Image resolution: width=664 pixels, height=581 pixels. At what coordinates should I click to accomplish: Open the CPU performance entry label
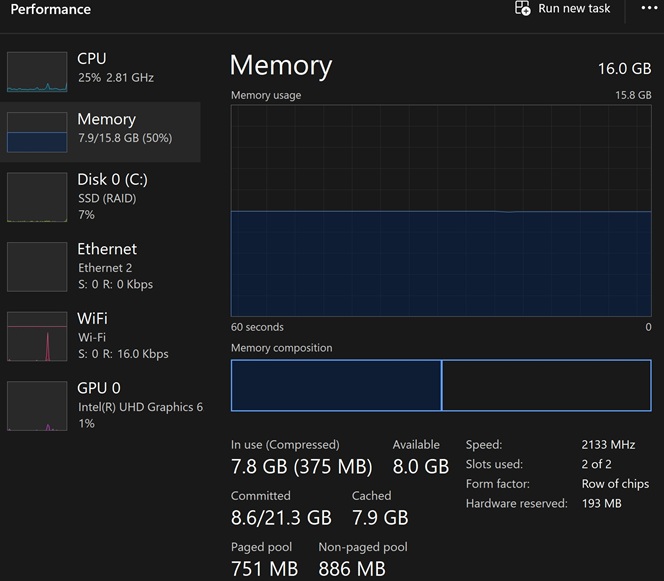point(91,58)
